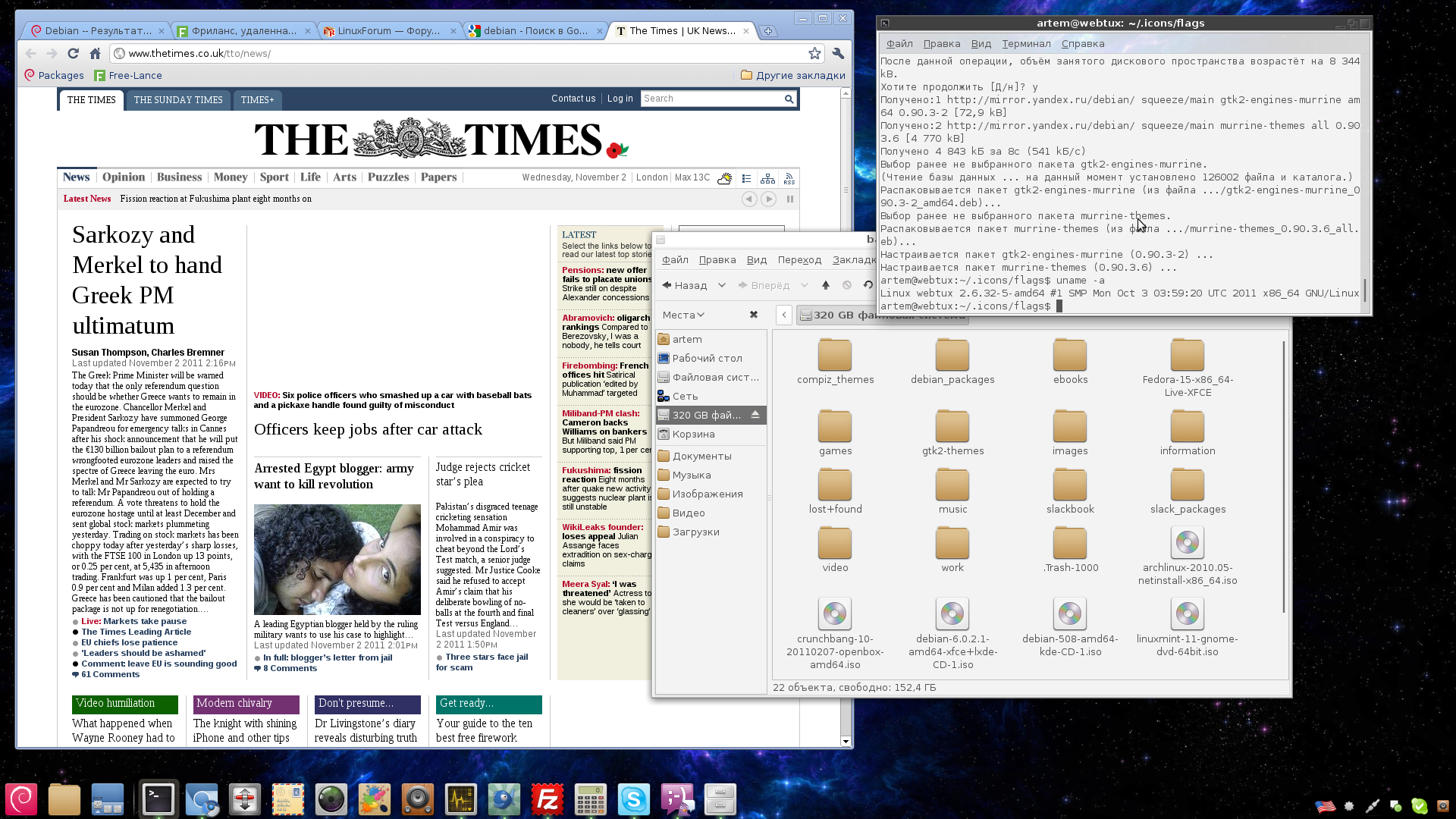Viewport: 1456px width, 819px height.
Task: Switch to Debian — Результат tab
Action: (x=97, y=31)
